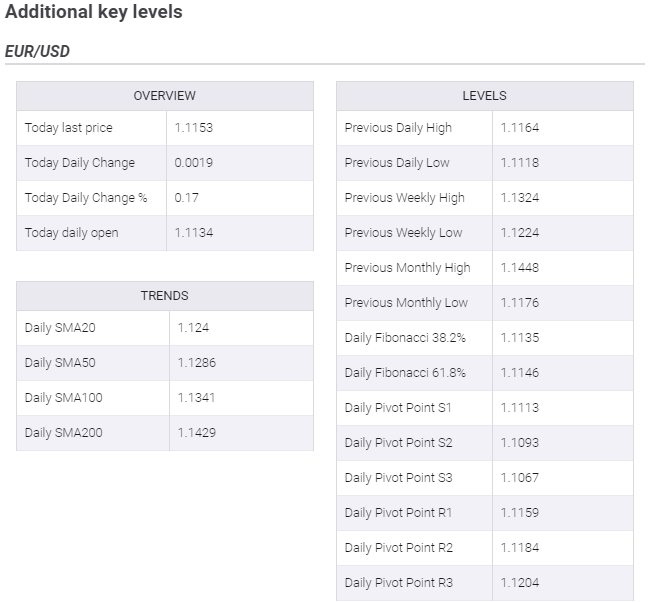Click the Daily Fibonacci 38.2% label
648x602 pixels.
coord(405,338)
